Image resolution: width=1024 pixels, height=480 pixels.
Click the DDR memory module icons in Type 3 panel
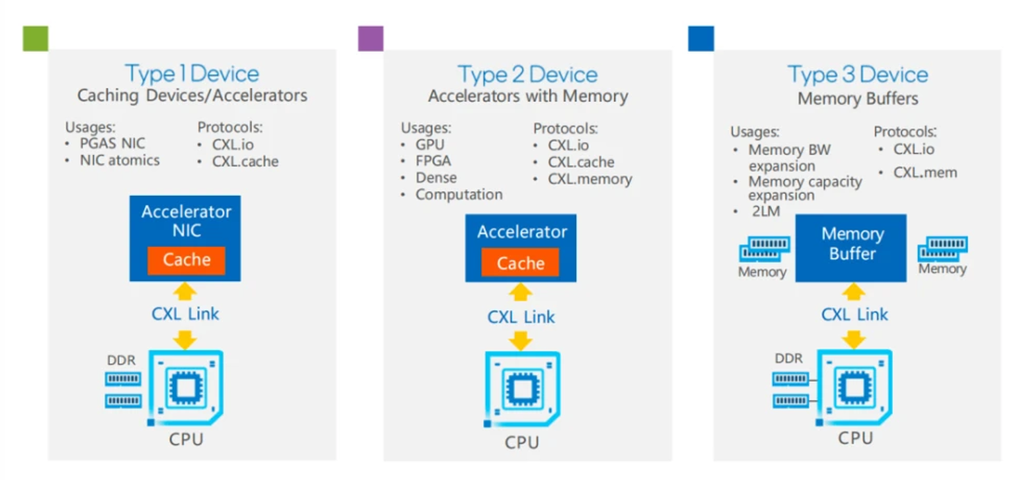pyautogui.click(x=791, y=389)
